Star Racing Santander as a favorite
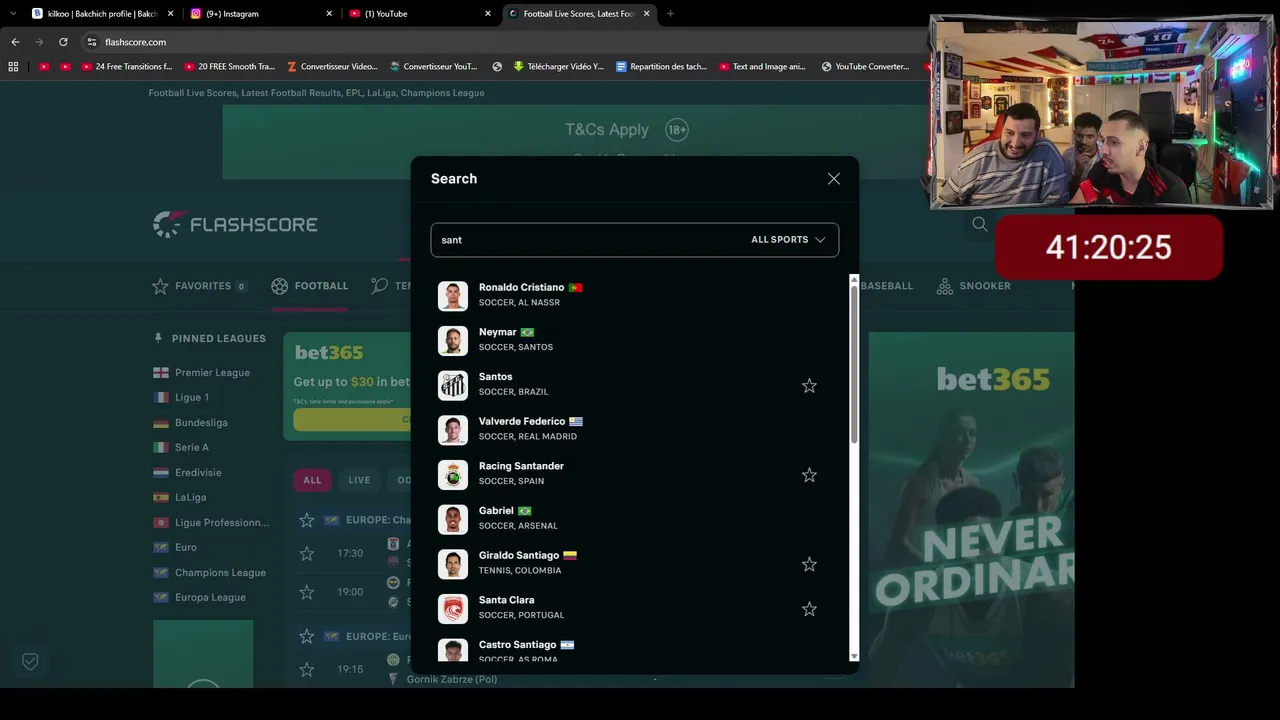The image size is (1280, 720). (x=809, y=475)
